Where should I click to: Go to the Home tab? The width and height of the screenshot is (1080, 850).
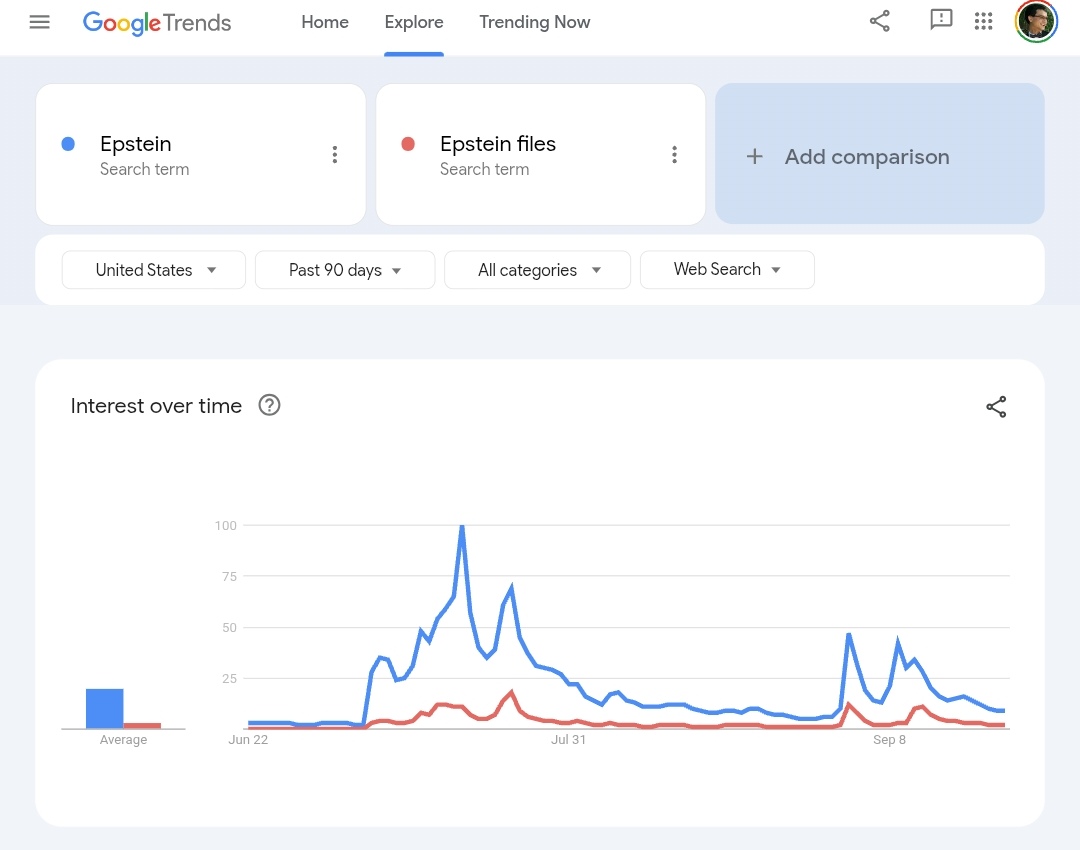pos(325,22)
